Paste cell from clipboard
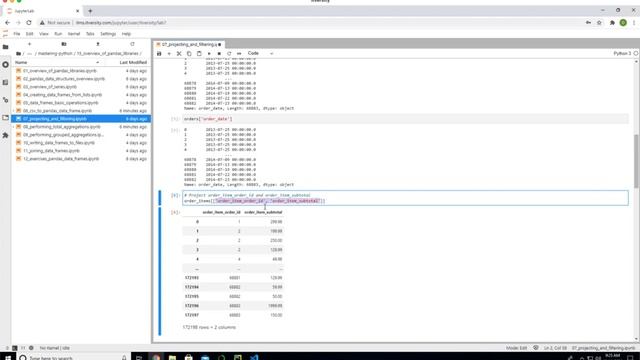The image size is (640, 360). (199, 53)
